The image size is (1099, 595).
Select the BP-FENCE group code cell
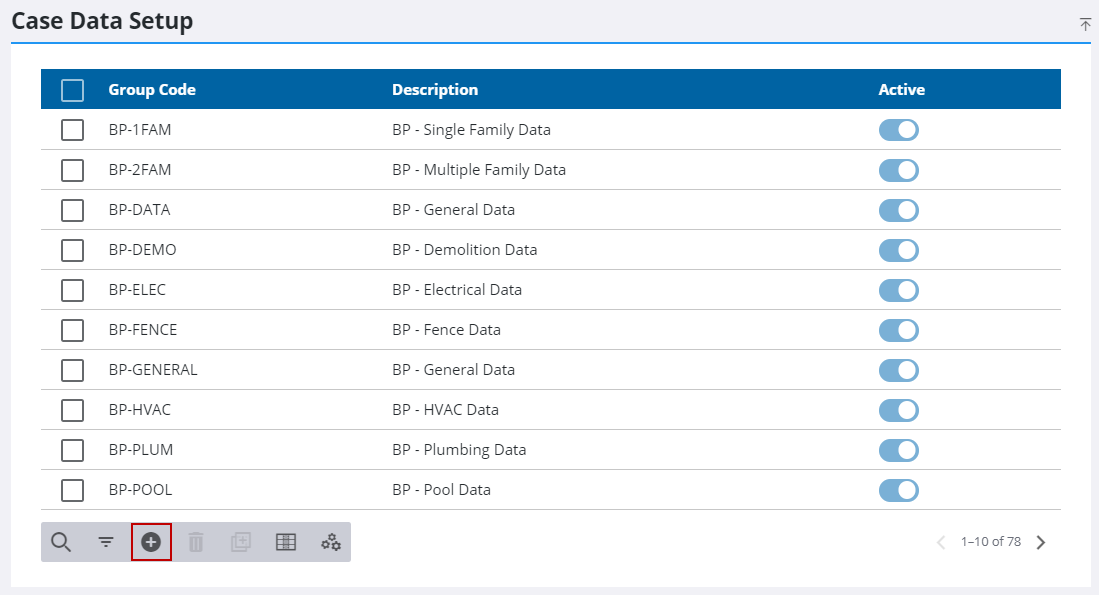143,330
